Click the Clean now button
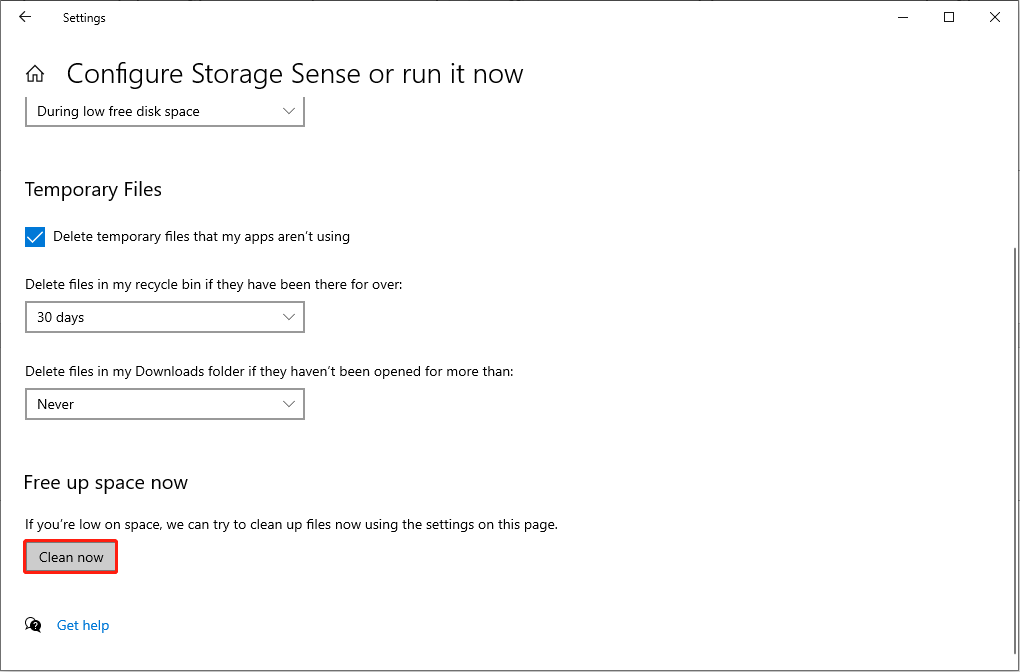Image resolution: width=1020 pixels, height=672 pixels. (x=71, y=557)
